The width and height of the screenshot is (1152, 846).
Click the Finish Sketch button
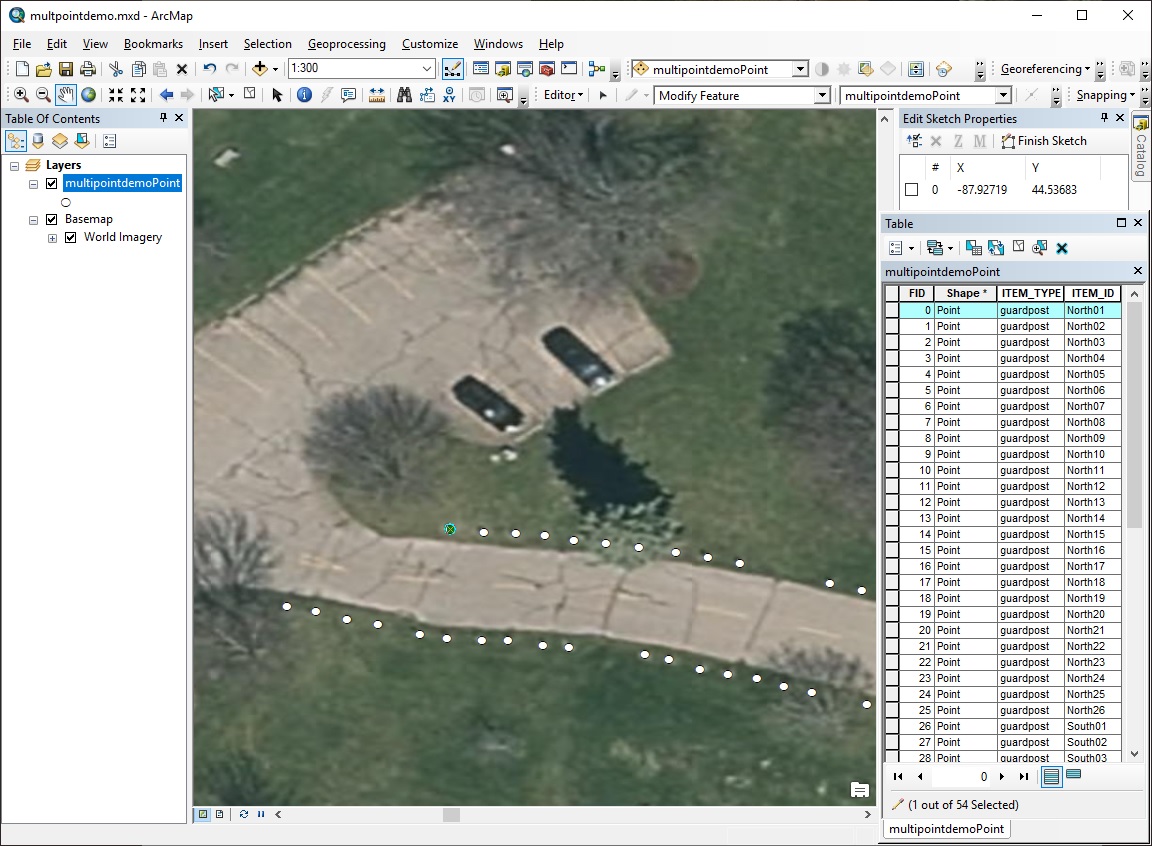(1043, 140)
